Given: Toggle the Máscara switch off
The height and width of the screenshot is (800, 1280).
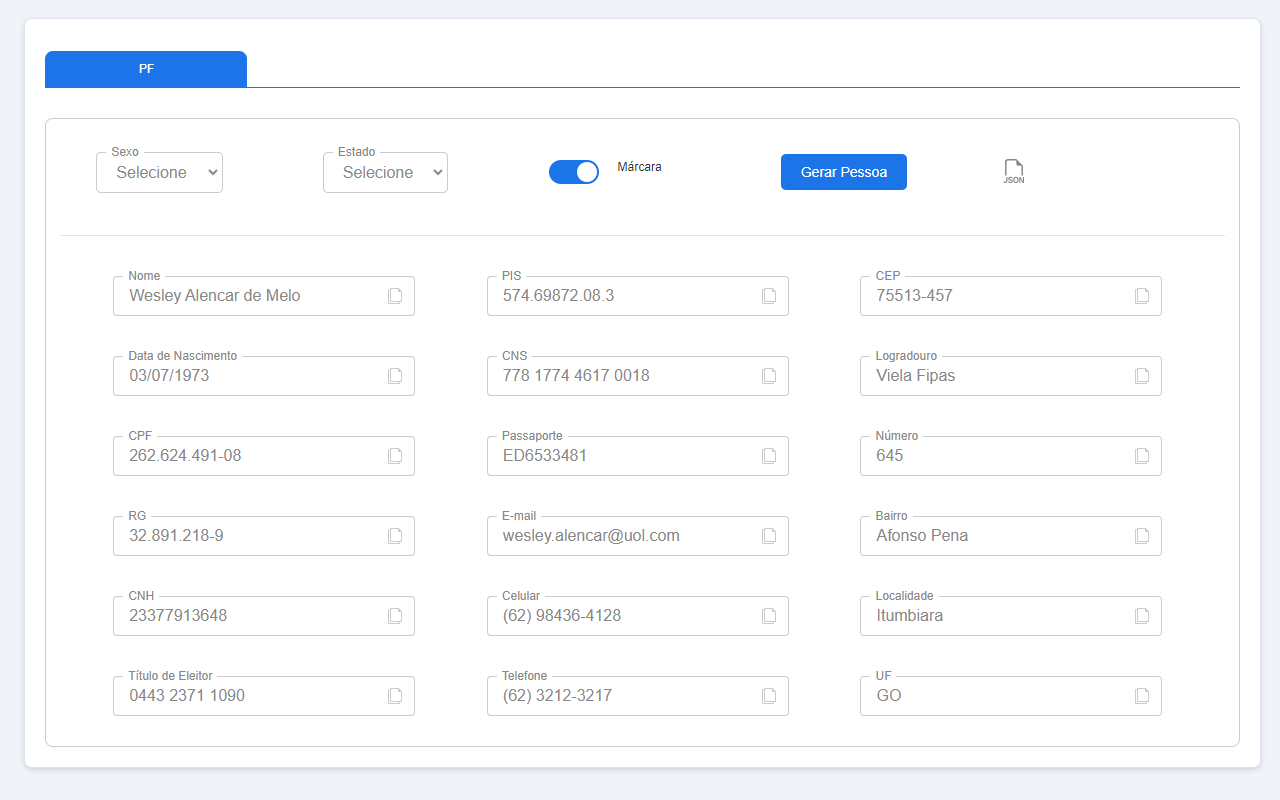Looking at the screenshot, I should [574, 172].
